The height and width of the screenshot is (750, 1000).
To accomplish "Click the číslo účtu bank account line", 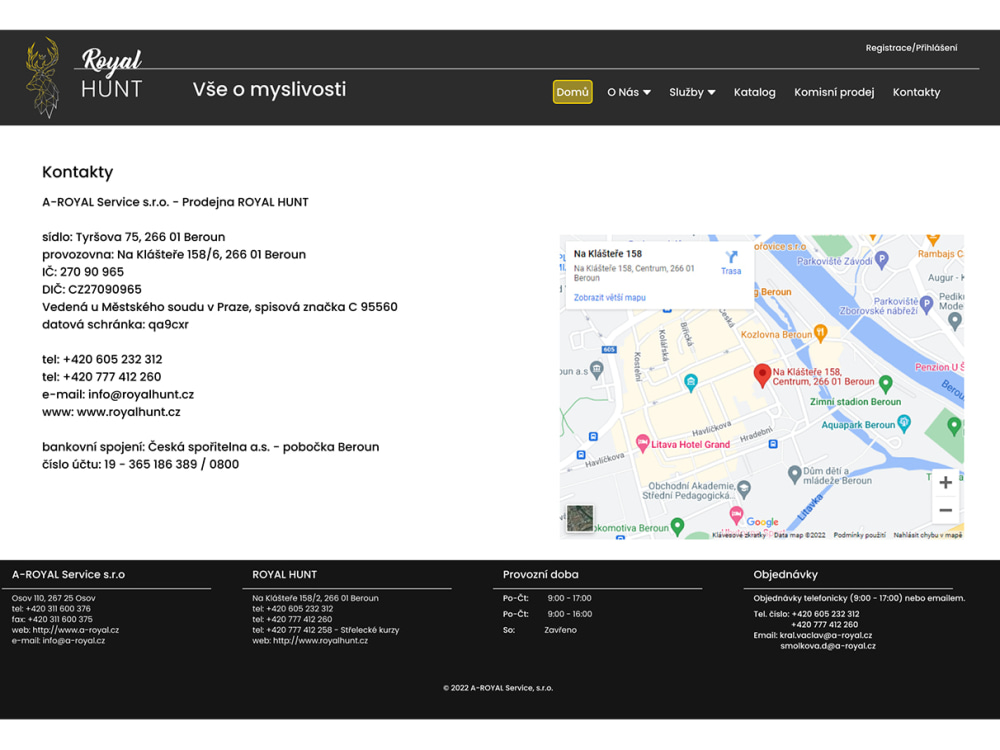I will tap(140, 465).
